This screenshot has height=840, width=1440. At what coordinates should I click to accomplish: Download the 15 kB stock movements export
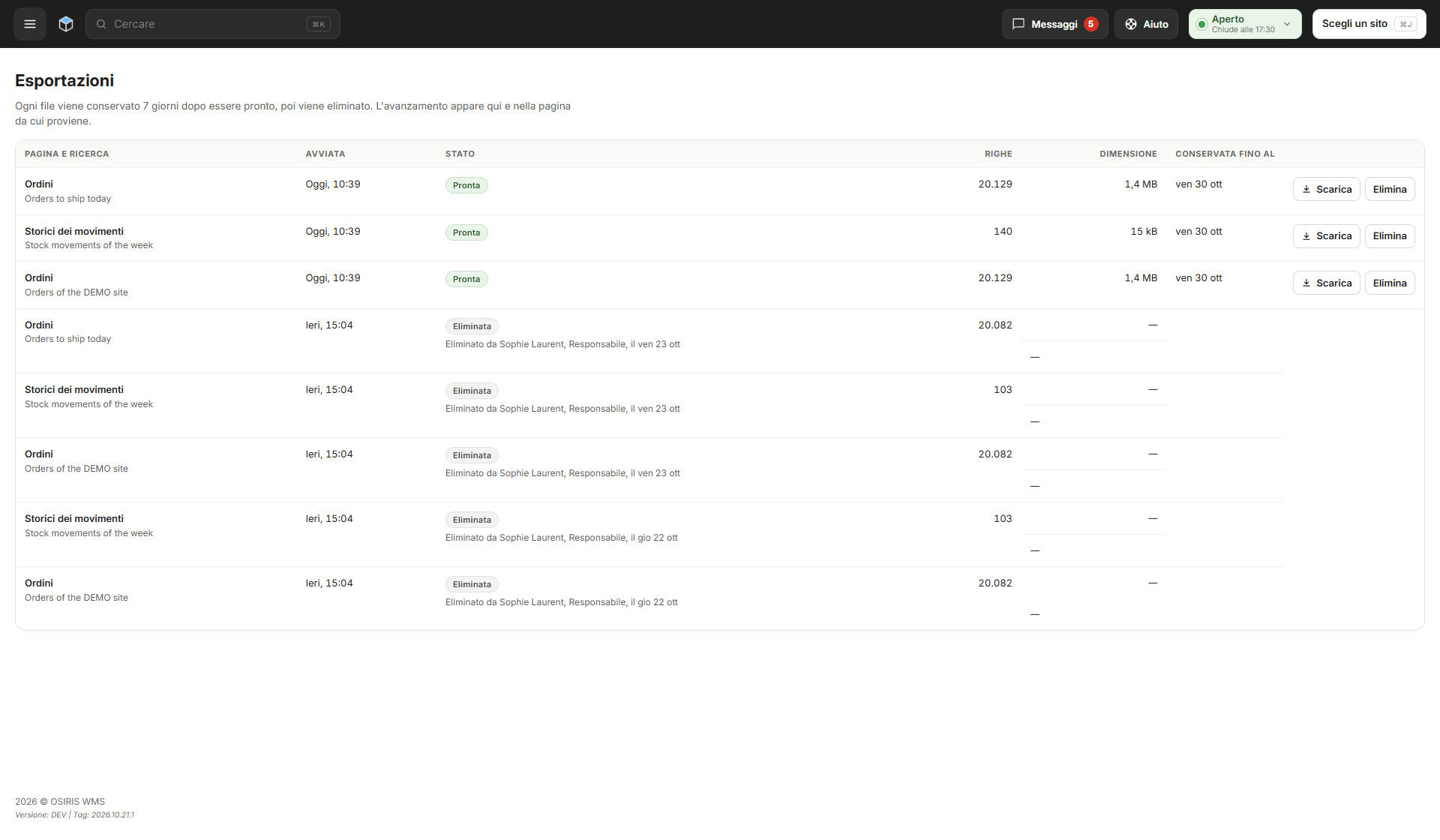tap(1326, 236)
